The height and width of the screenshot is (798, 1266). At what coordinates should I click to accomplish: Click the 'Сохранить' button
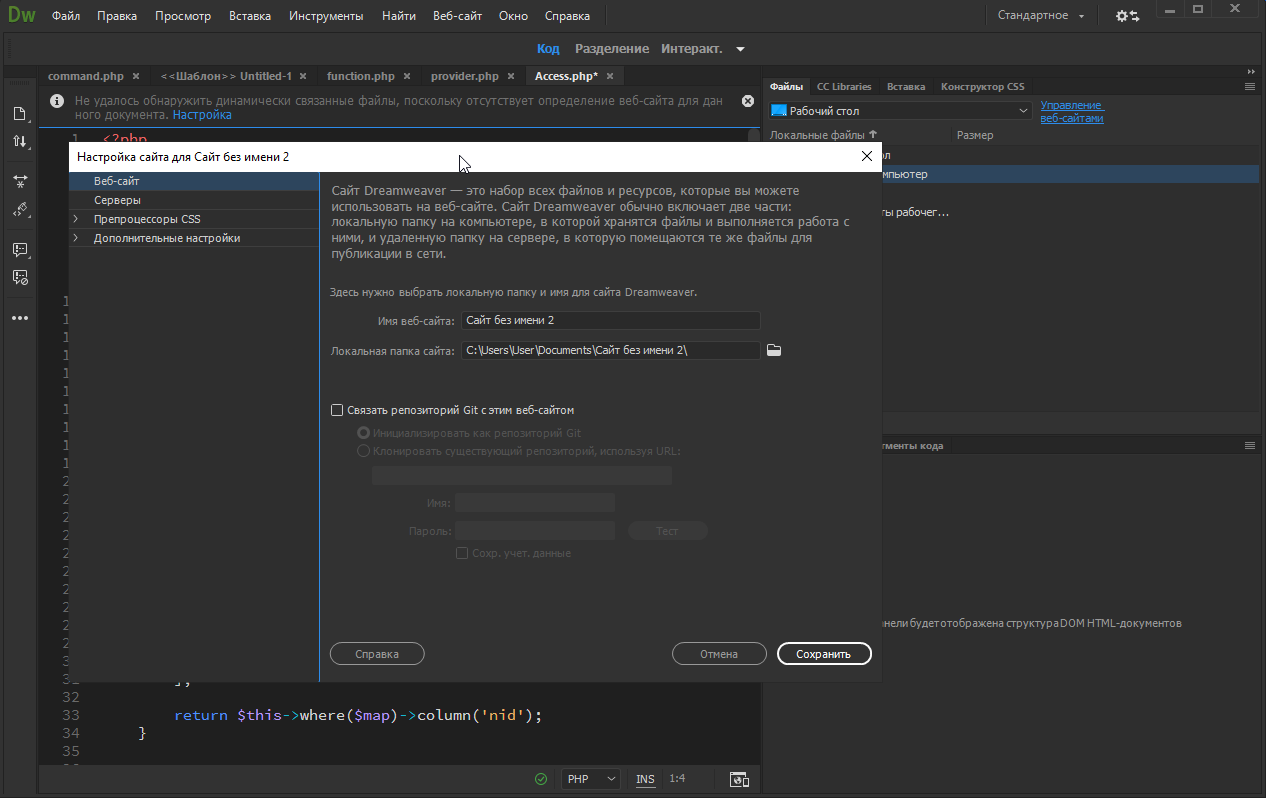[x=823, y=654]
